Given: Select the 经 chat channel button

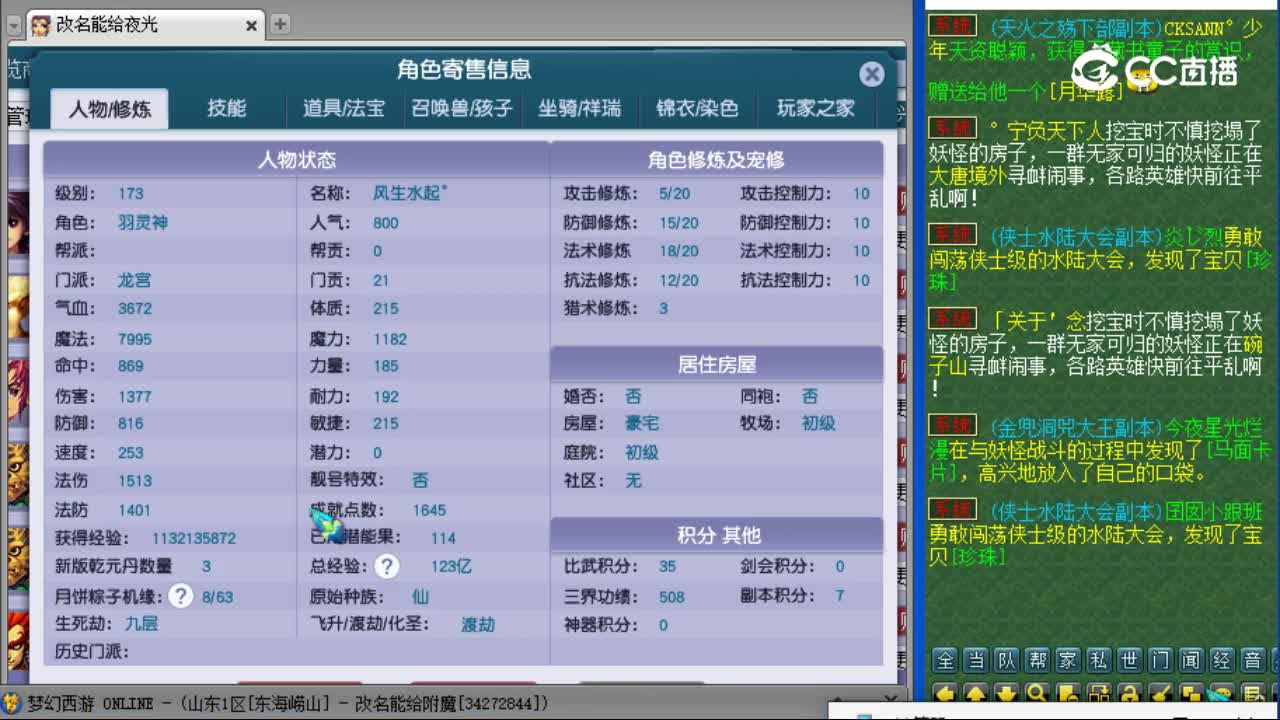Looking at the screenshot, I should 1222,660.
